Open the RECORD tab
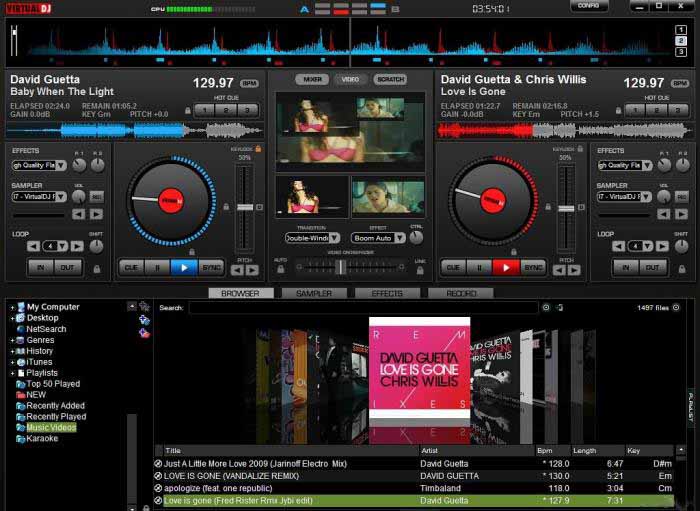Screen dimensions: 700x511 click(461, 294)
